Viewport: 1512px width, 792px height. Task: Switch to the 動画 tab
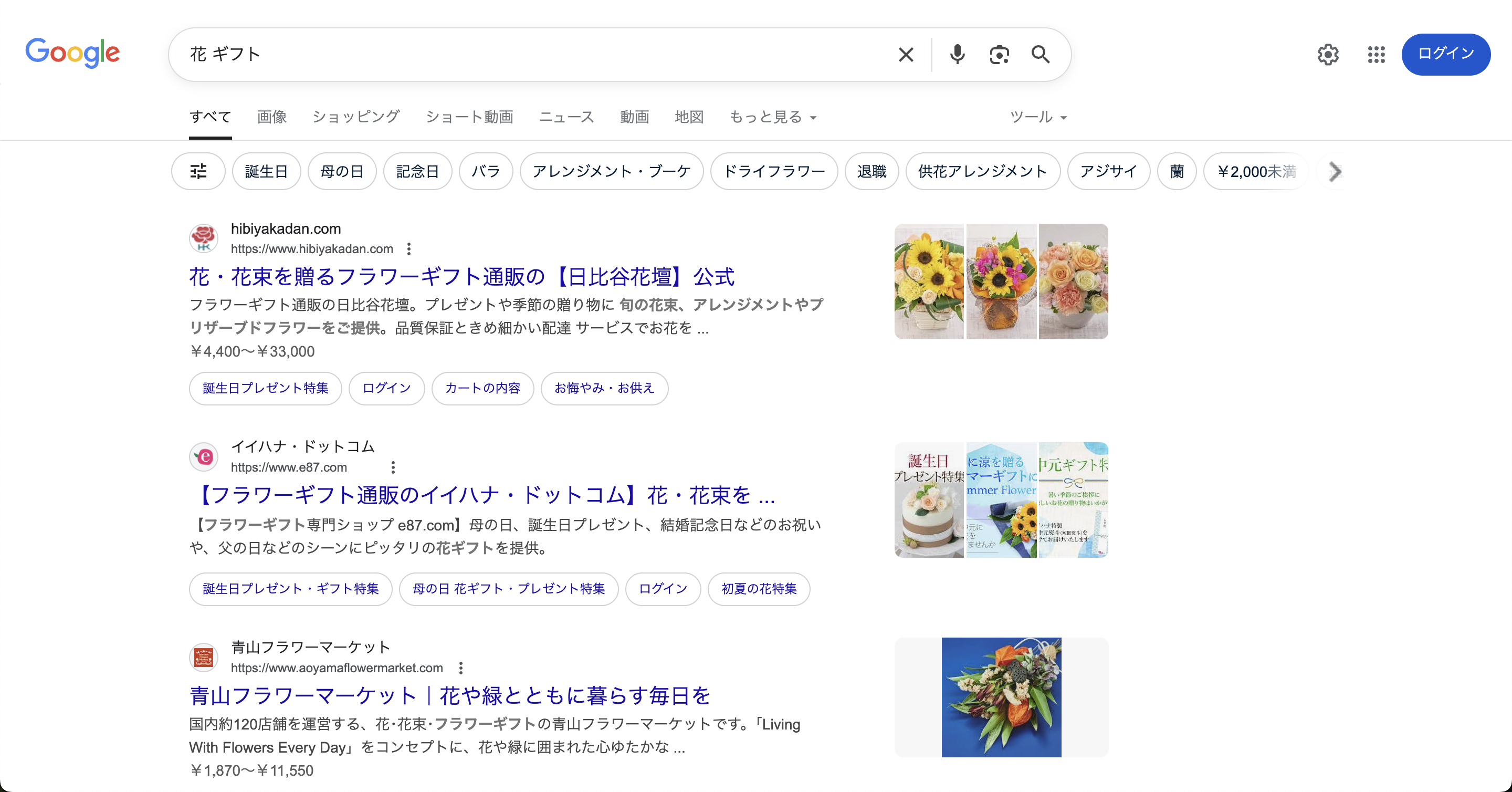635,117
